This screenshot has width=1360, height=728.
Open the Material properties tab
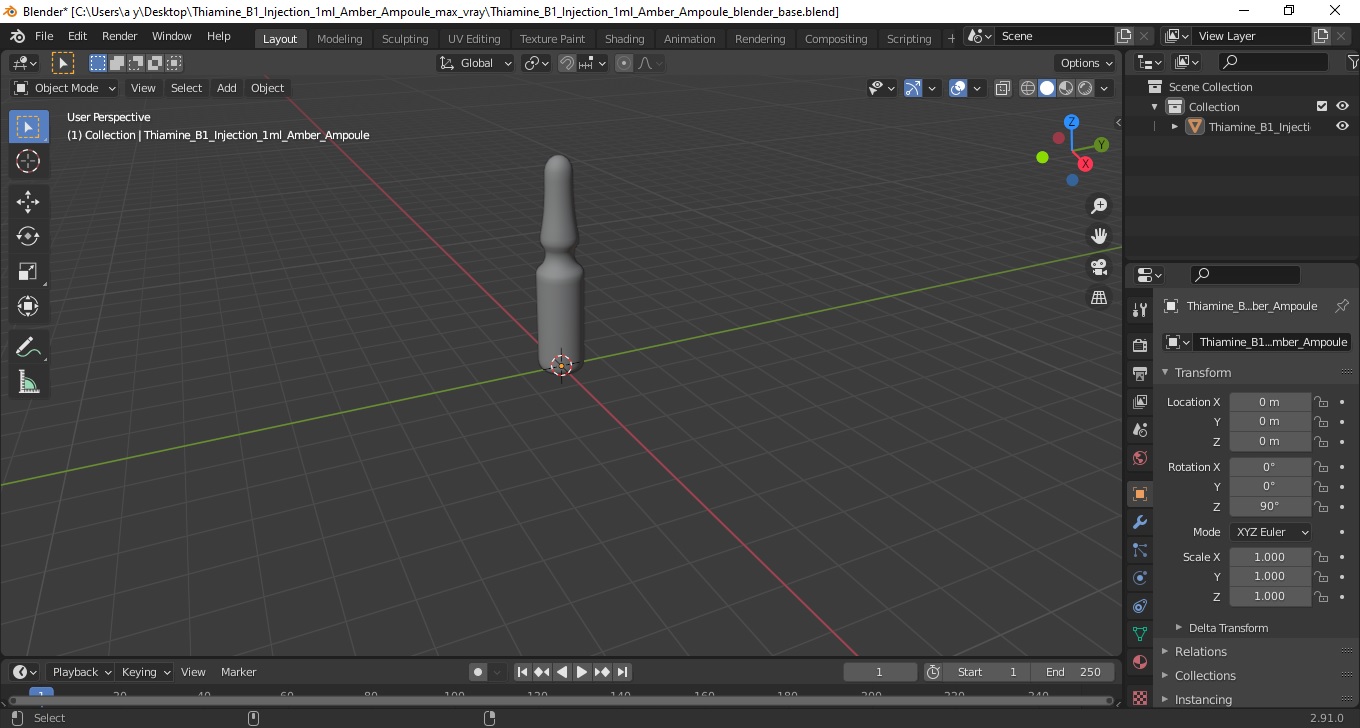(x=1140, y=662)
